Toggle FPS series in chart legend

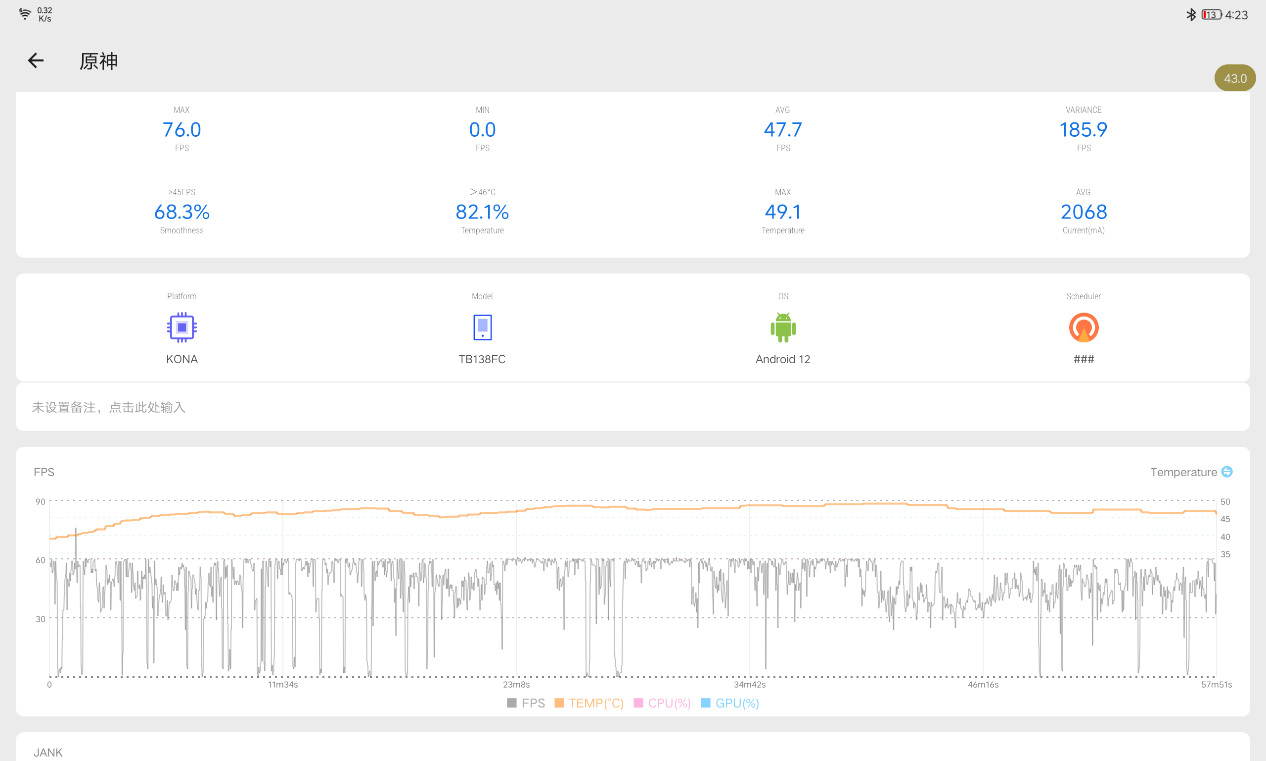[x=526, y=703]
